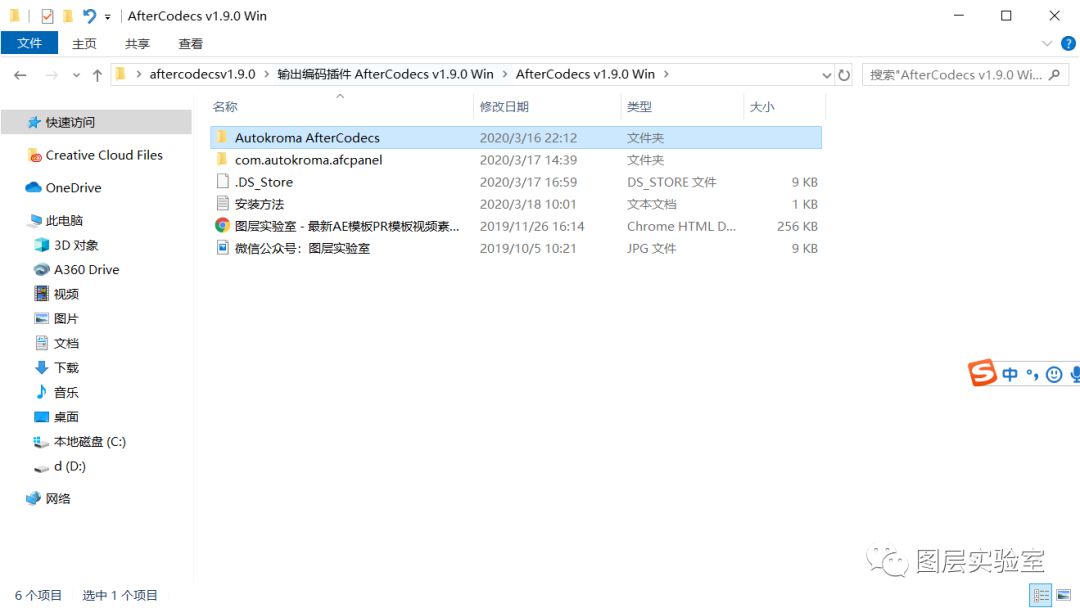Select the 安装方法 text document icon

coord(222,203)
